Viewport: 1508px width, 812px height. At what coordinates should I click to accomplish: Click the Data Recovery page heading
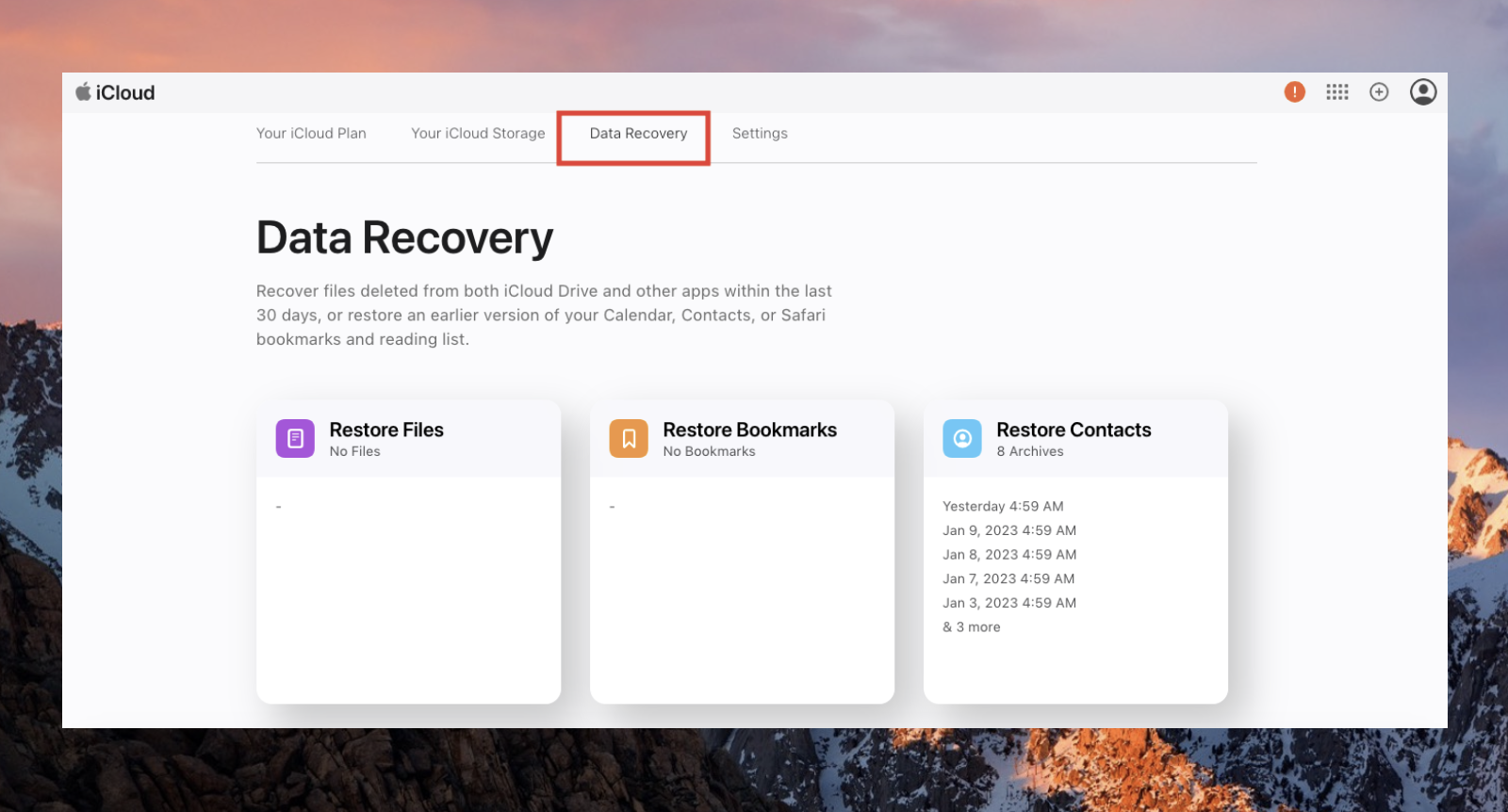point(404,237)
